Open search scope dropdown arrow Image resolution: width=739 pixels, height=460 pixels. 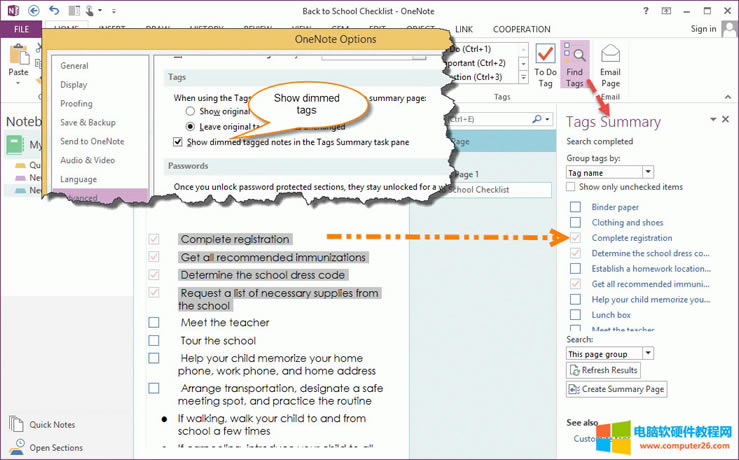(547, 119)
